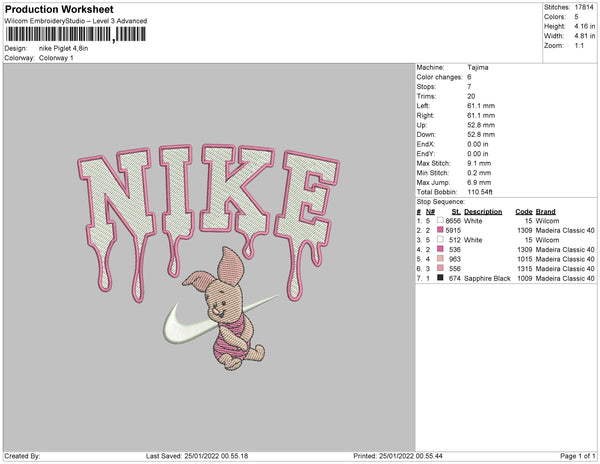Click the white swatch for stitch count 8656
The width and height of the screenshot is (600, 464).
[x=440, y=220]
